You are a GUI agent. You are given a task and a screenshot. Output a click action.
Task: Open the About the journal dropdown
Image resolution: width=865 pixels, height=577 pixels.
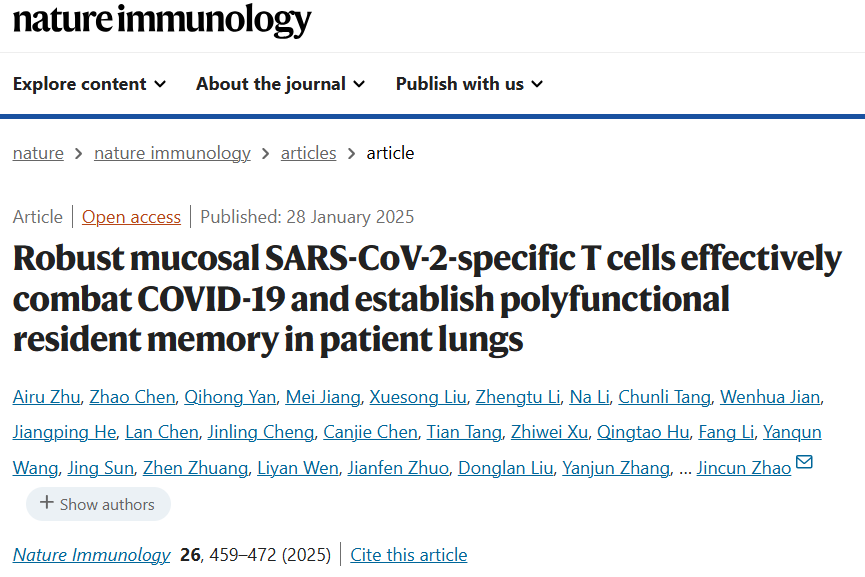(x=280, y=84)
